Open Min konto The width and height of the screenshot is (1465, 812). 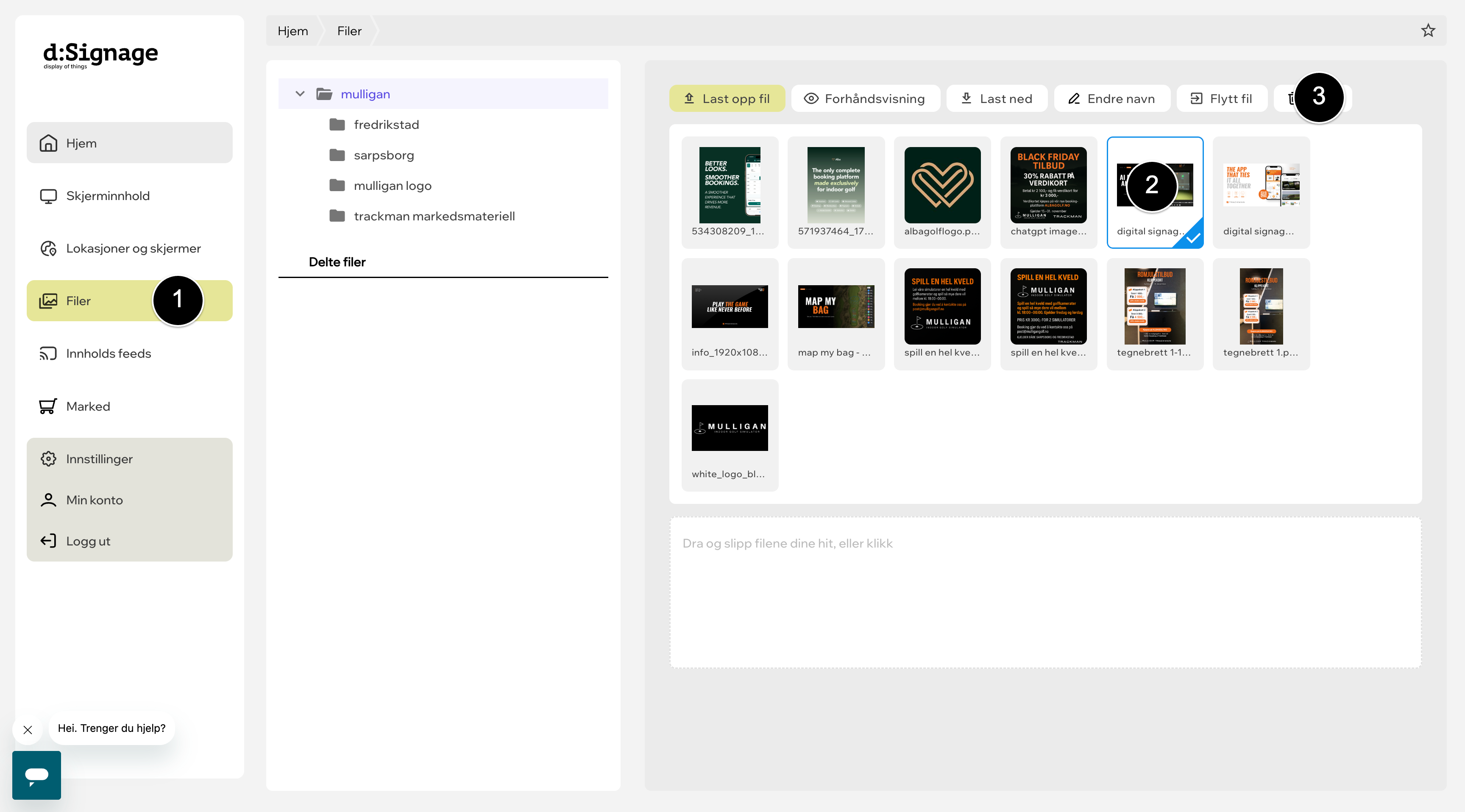click(129, 500)
